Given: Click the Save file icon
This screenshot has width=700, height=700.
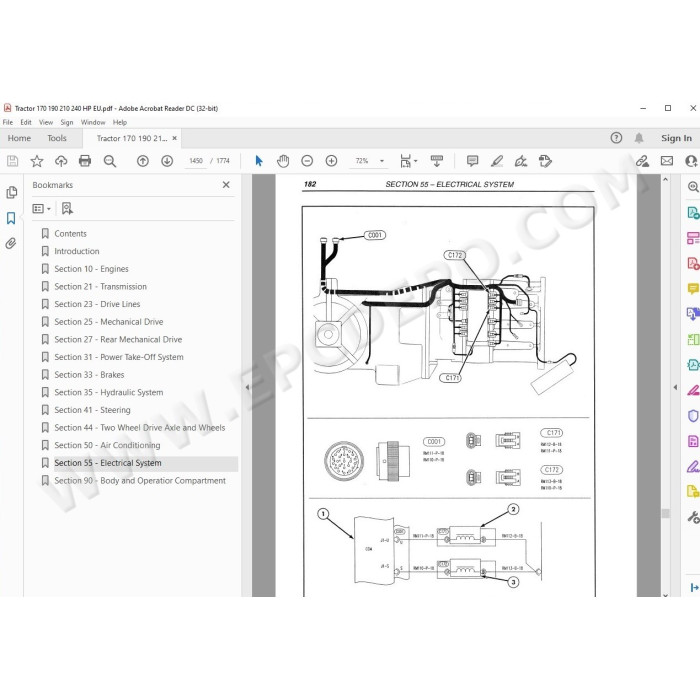Looking at the screenshot, I should click(12, 161).
